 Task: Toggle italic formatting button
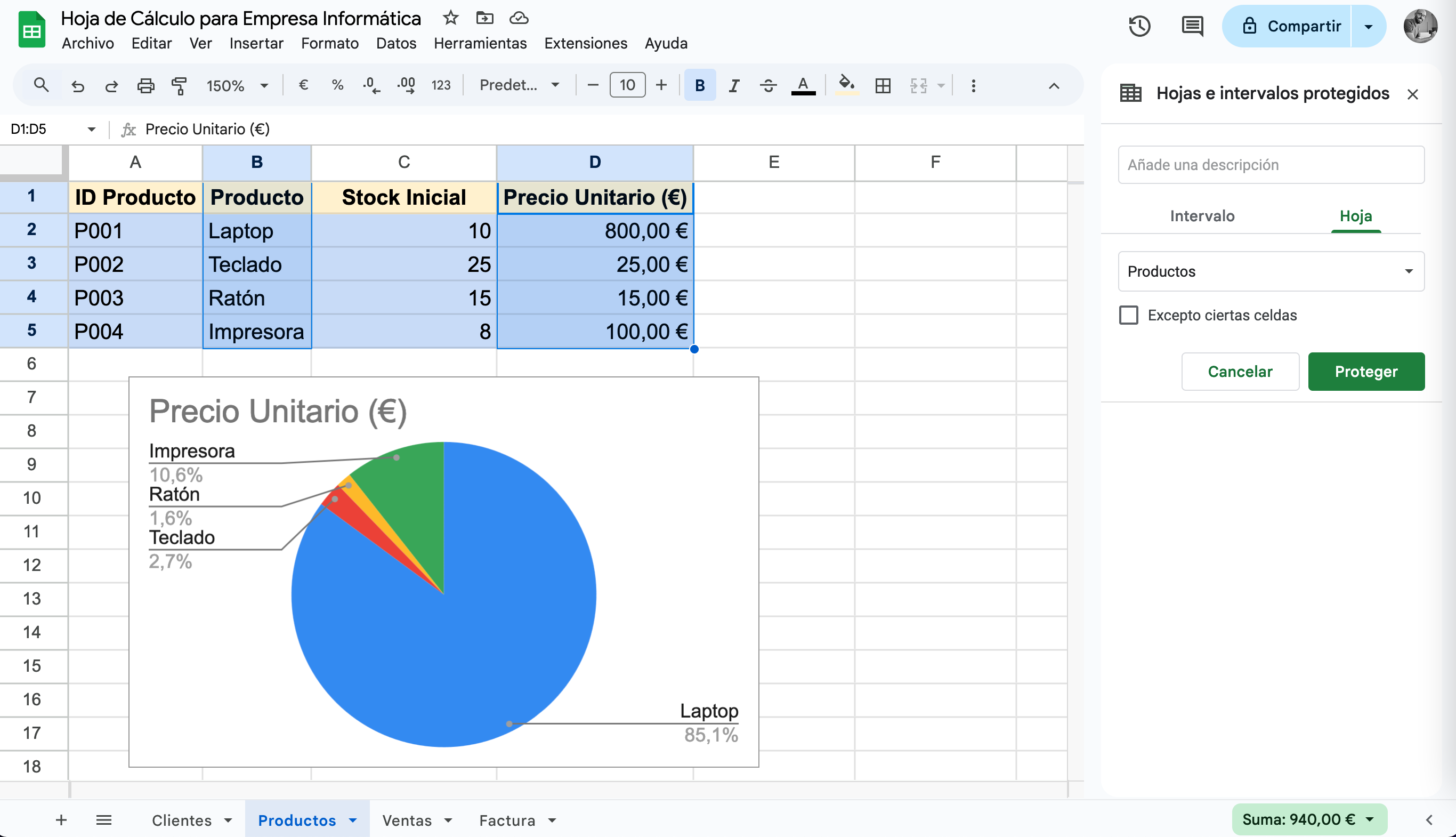734,86
